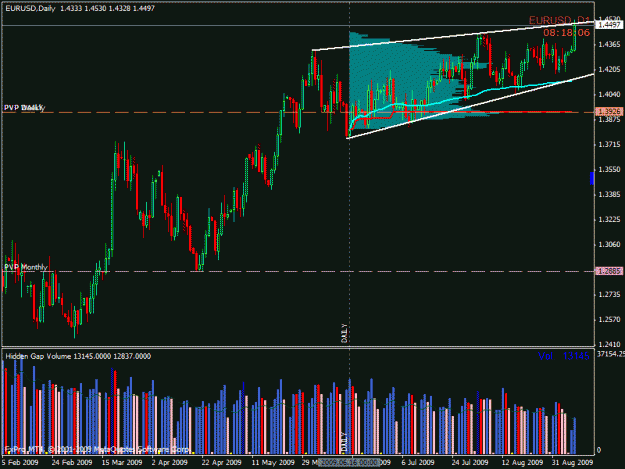Click the 1.4040 price scale value

[x=609, y=94]
